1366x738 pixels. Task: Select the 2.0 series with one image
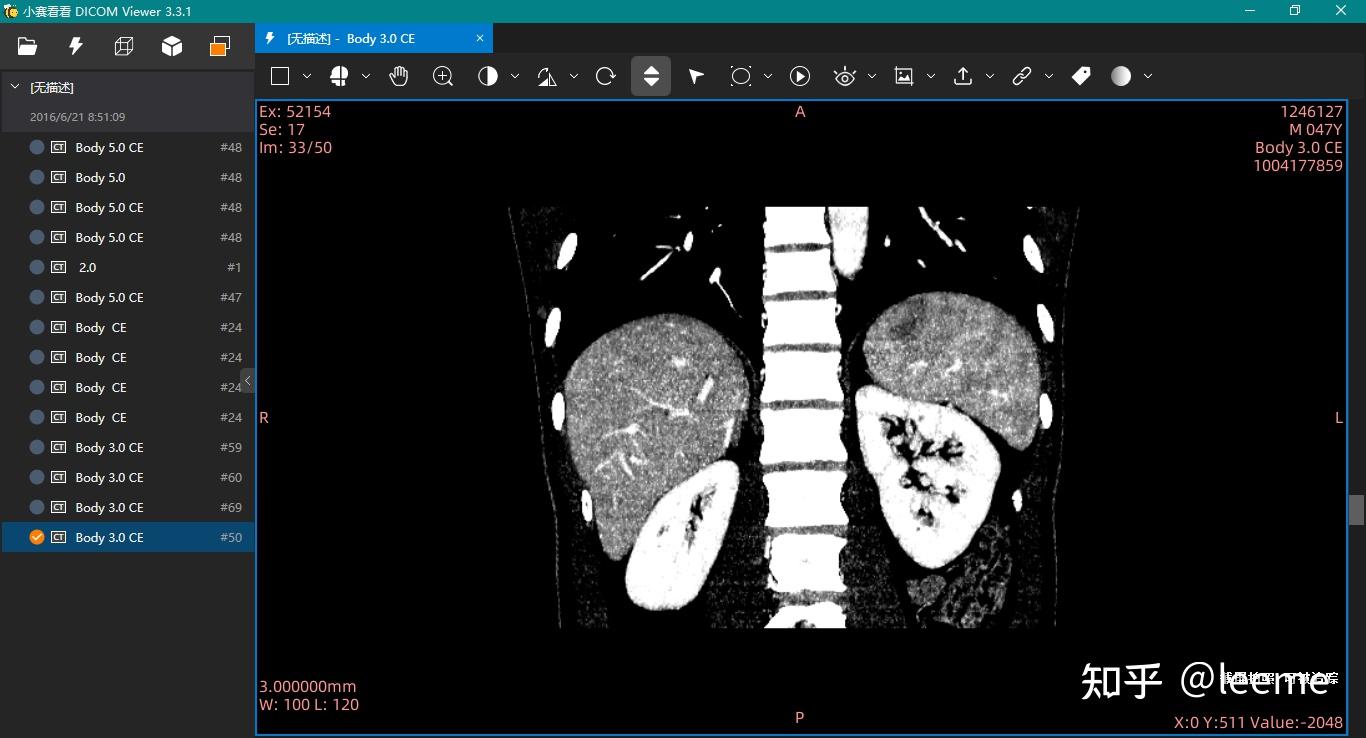tap(127, 267)
